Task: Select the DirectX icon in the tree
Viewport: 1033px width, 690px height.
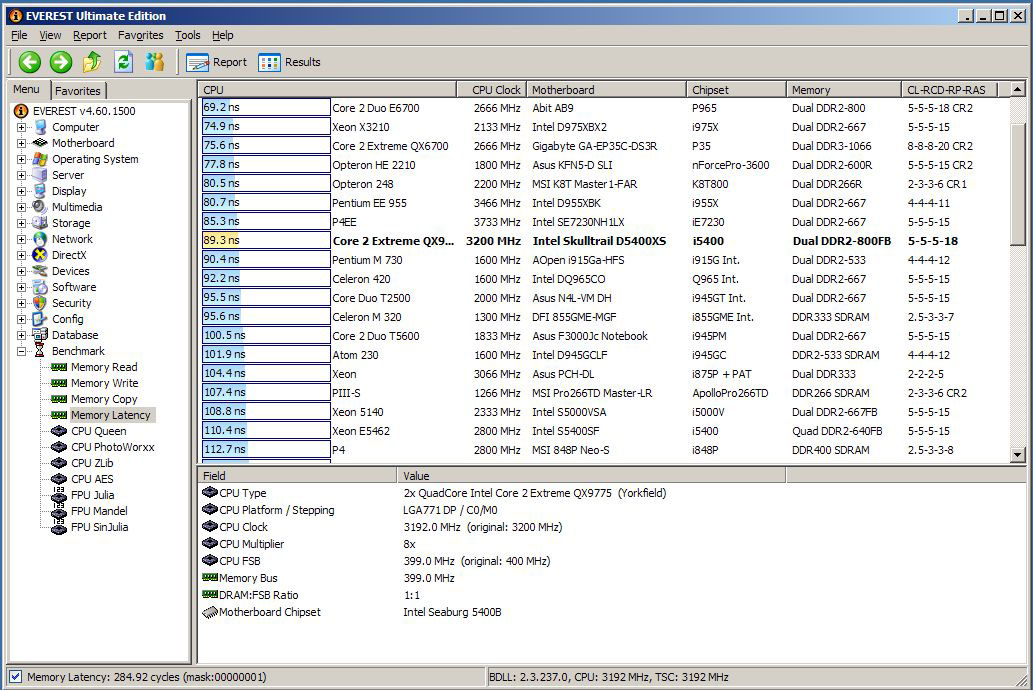Action: (x=40, y=255)
